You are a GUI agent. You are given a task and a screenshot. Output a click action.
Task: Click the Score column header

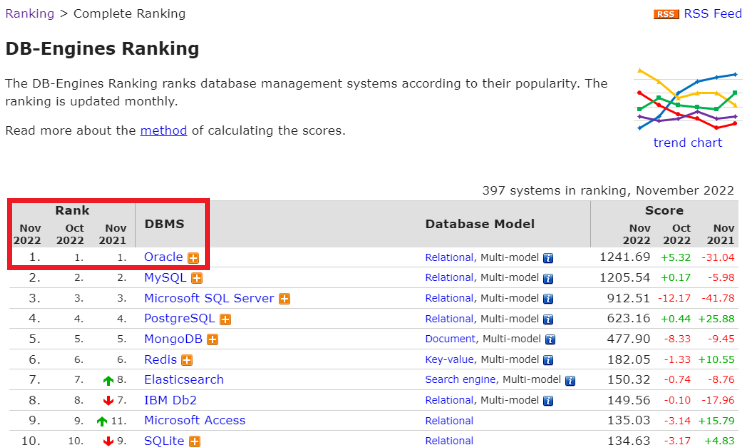(x=664, y=210)
